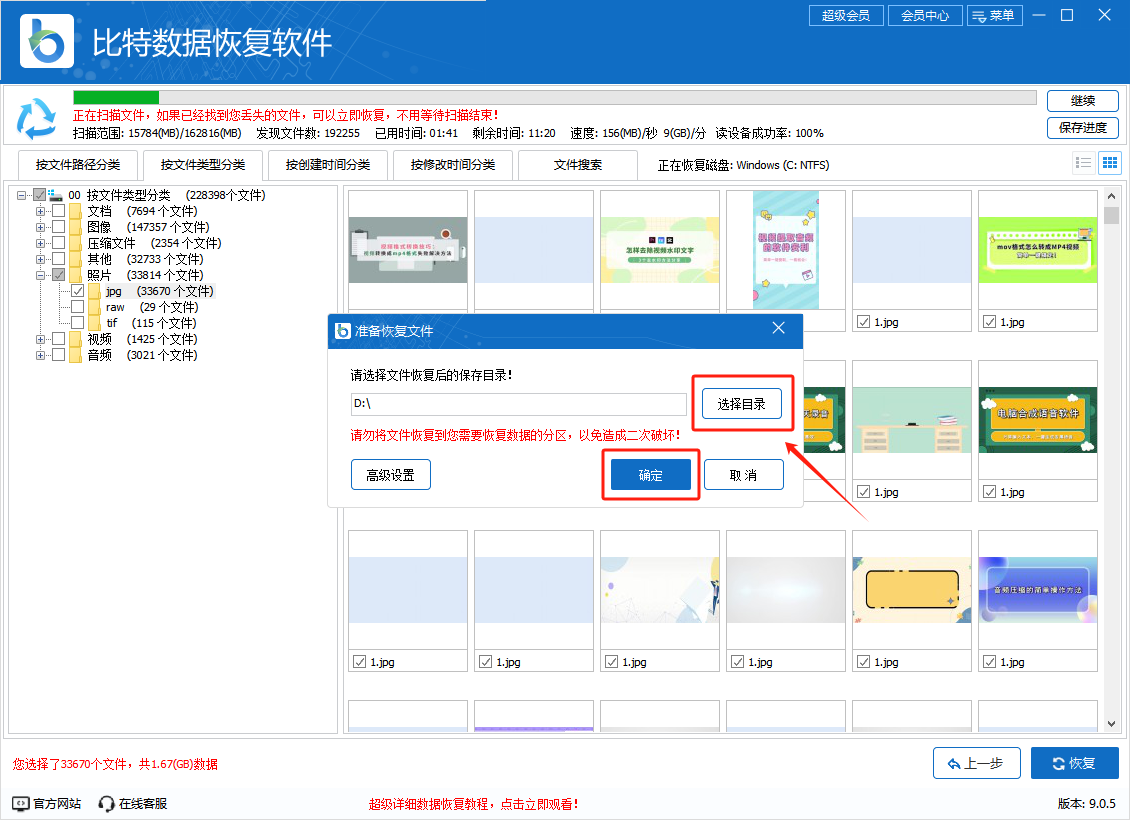Expand the 图像 tree node

[41, 227]
